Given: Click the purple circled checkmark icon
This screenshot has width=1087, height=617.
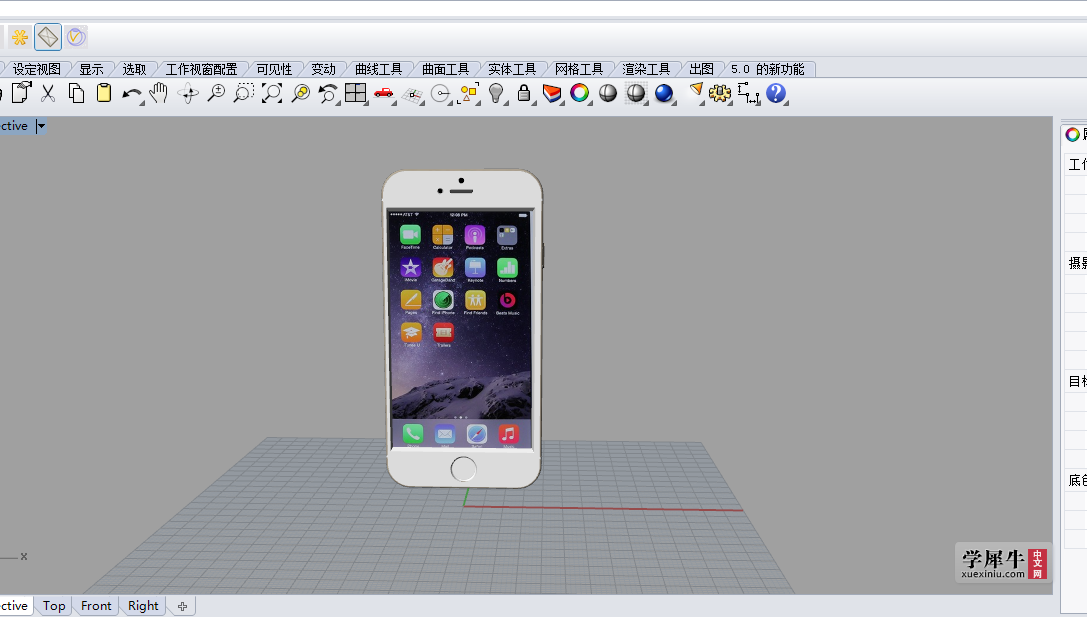Looking at the screenshot, I should click(76, 37).
